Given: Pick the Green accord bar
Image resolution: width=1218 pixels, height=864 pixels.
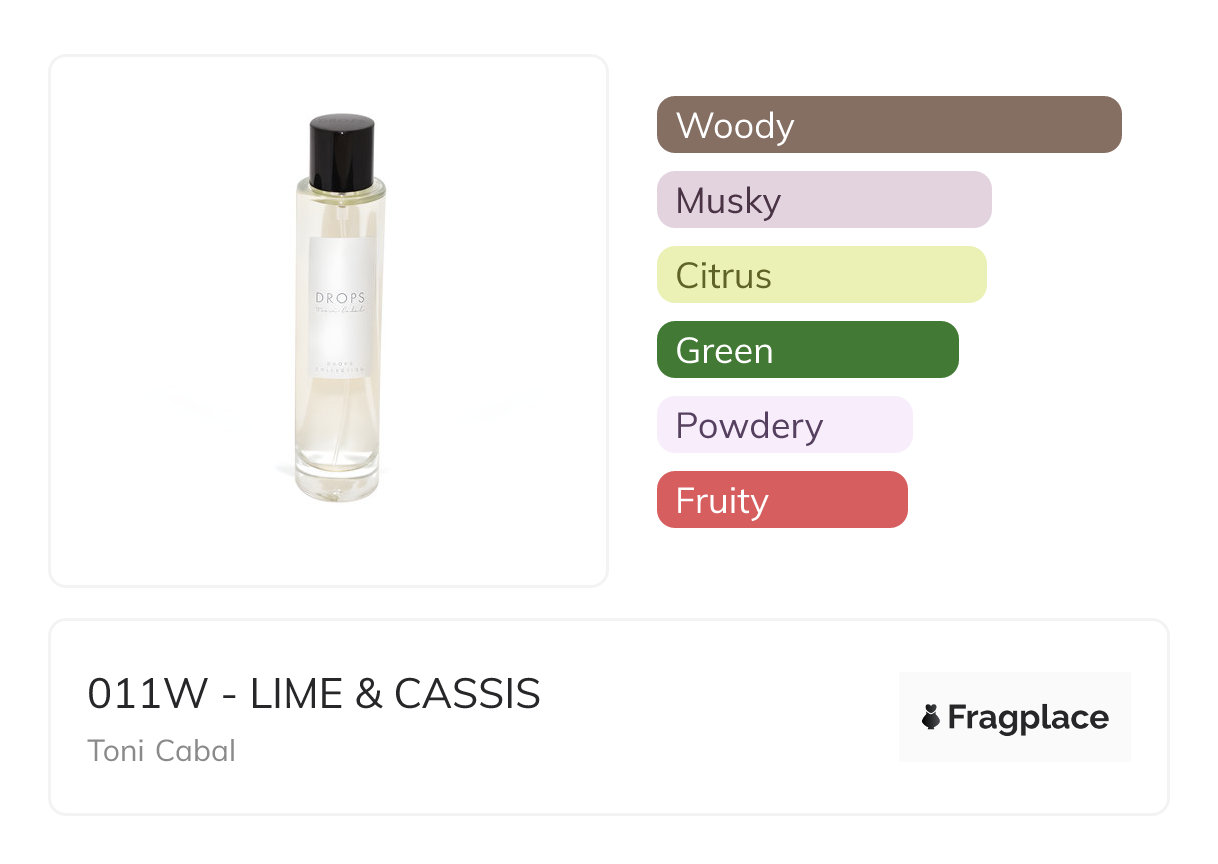Looking at the screenshot, I should pyautogui.click(x=807, y=350).
